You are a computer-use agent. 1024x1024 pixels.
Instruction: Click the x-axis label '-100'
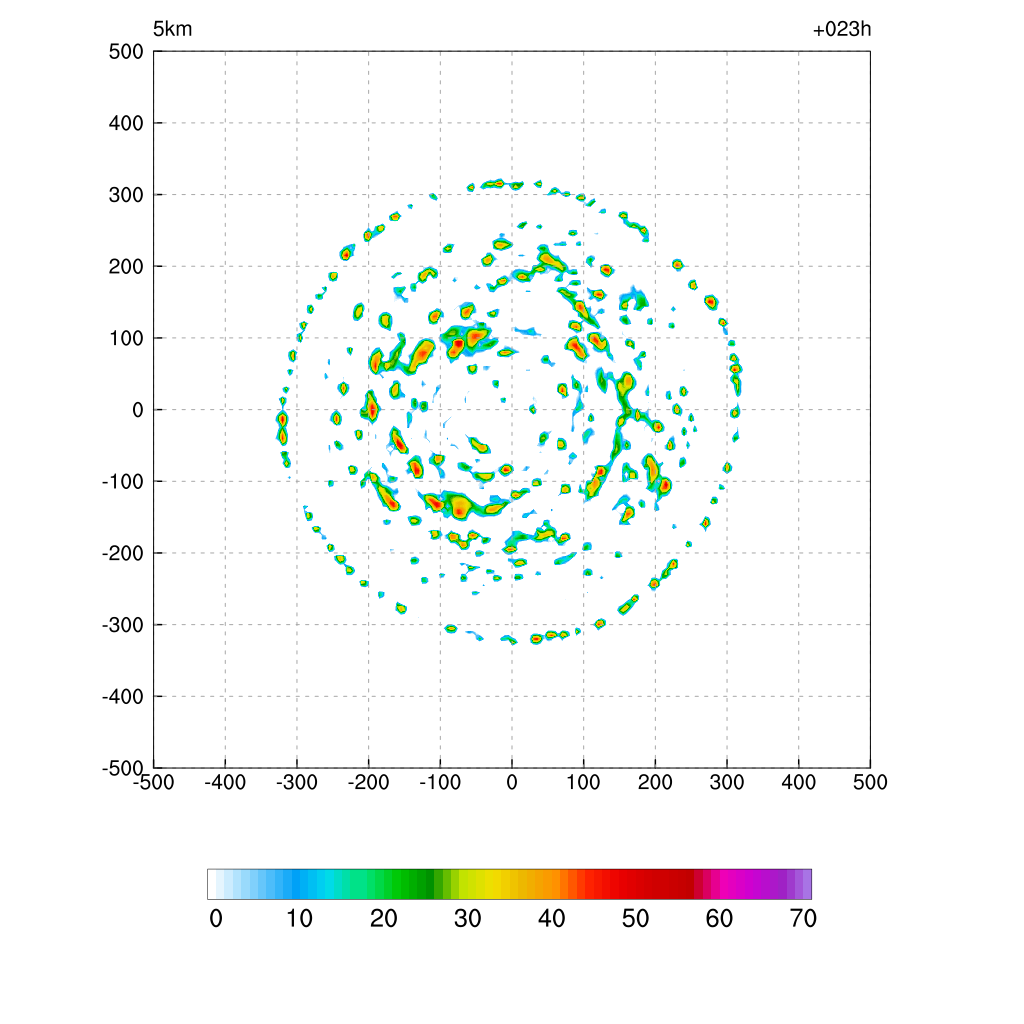coord(440,782)
